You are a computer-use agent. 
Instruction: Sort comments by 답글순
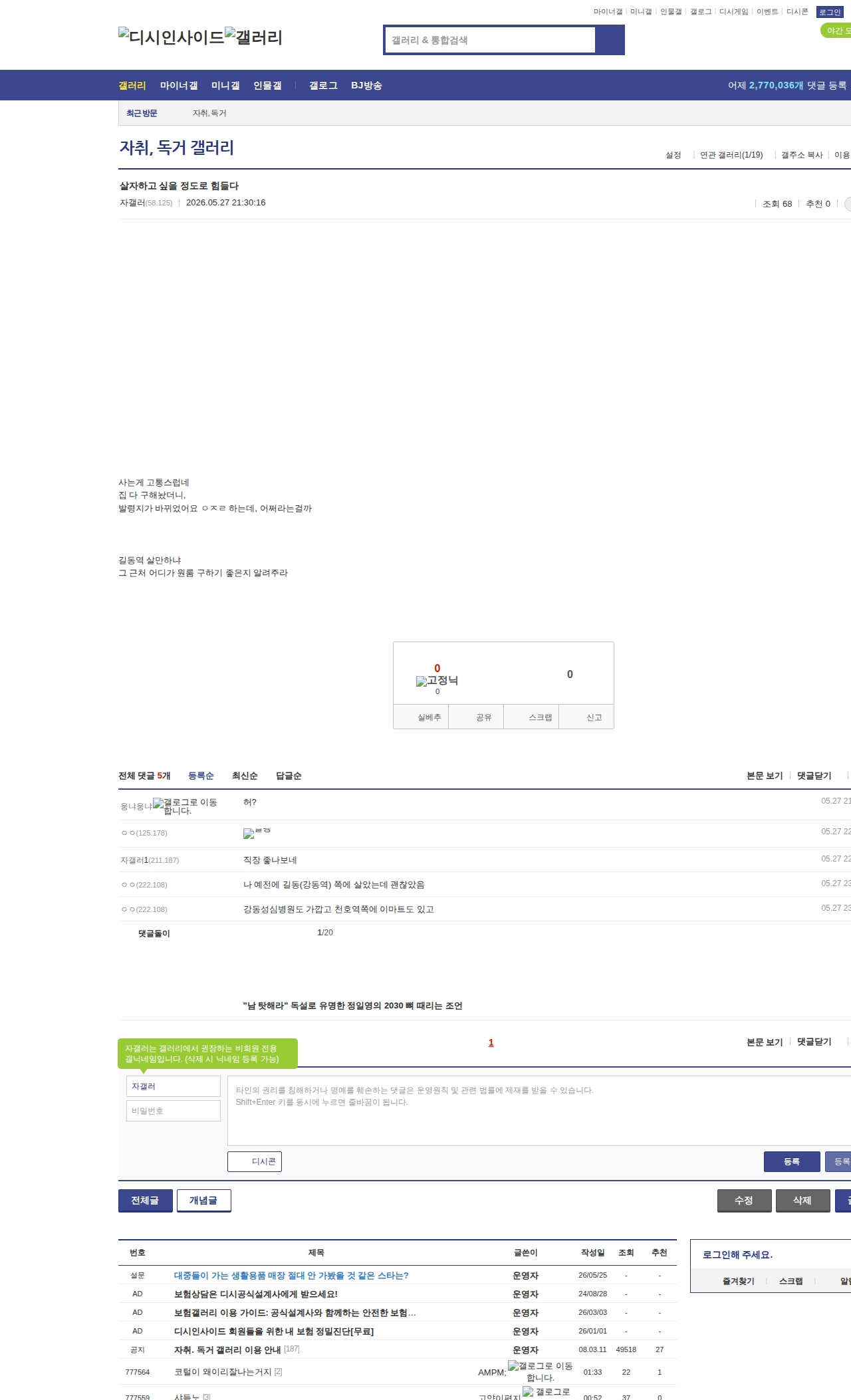(289, 776)
